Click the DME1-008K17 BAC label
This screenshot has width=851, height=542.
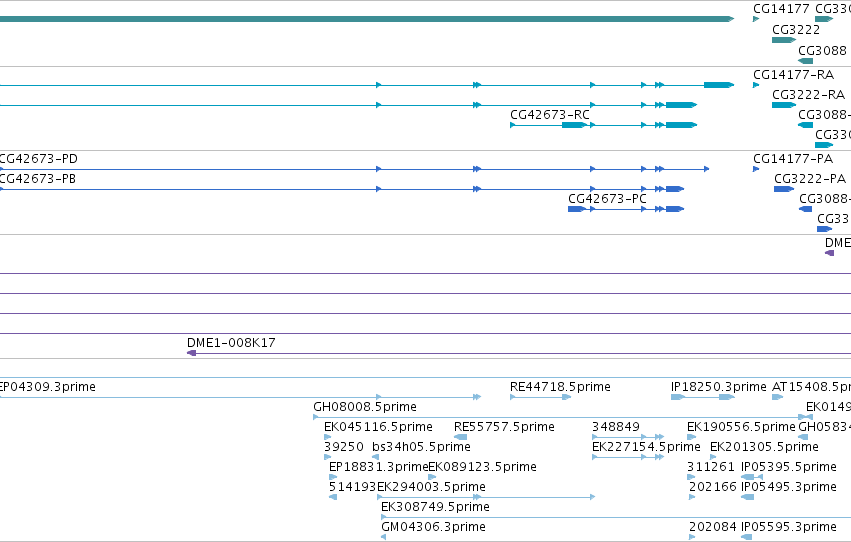click(x=231, y=343)
